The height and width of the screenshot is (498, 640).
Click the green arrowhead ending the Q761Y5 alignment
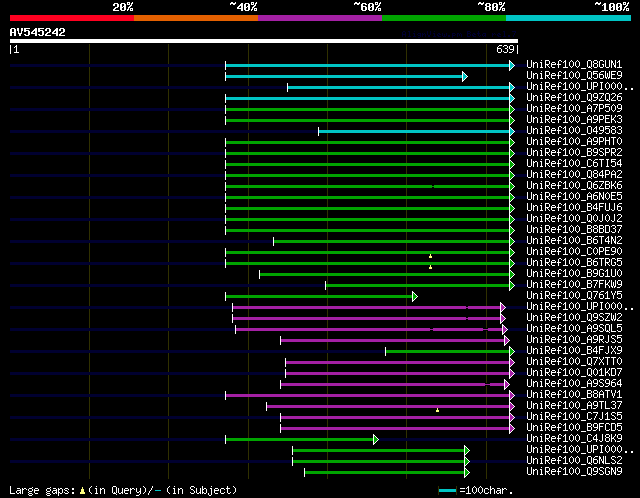[x=415, y=296]
